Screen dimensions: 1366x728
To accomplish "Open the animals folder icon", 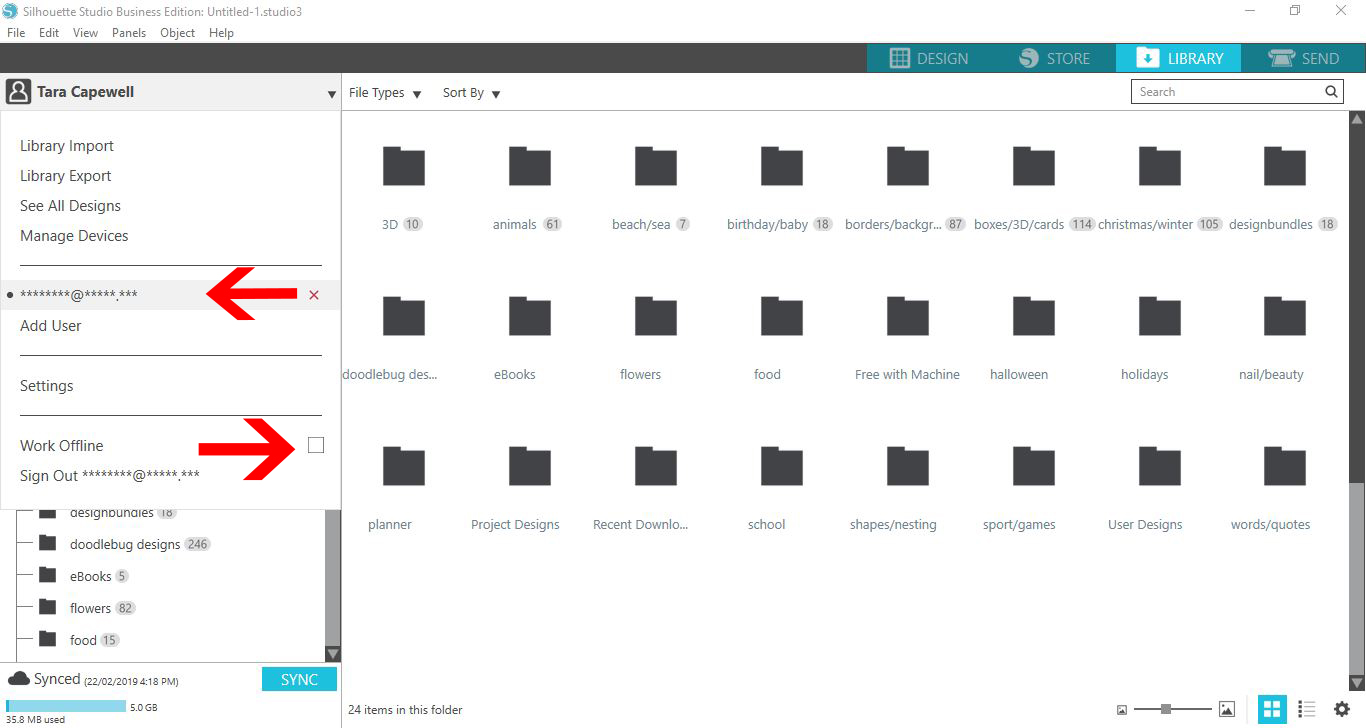I will tap(530, 166).
